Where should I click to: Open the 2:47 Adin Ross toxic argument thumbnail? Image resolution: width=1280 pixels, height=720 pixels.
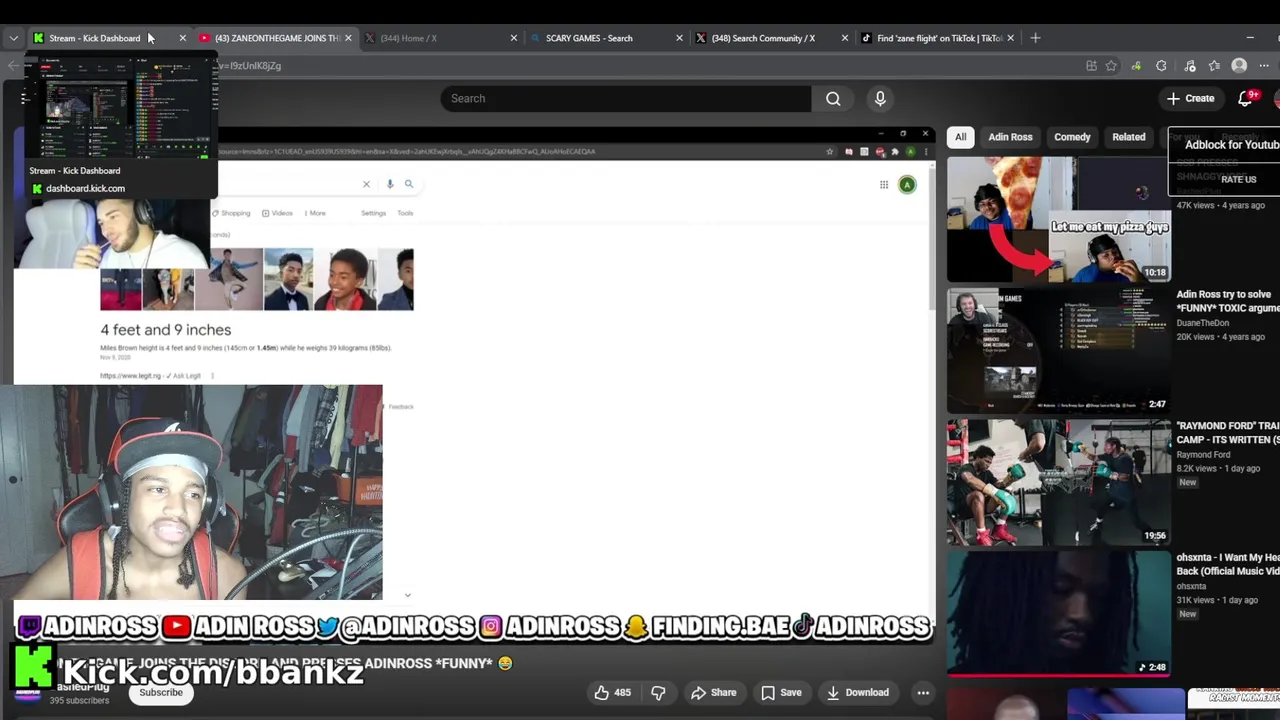click(x=1059, y=350)
